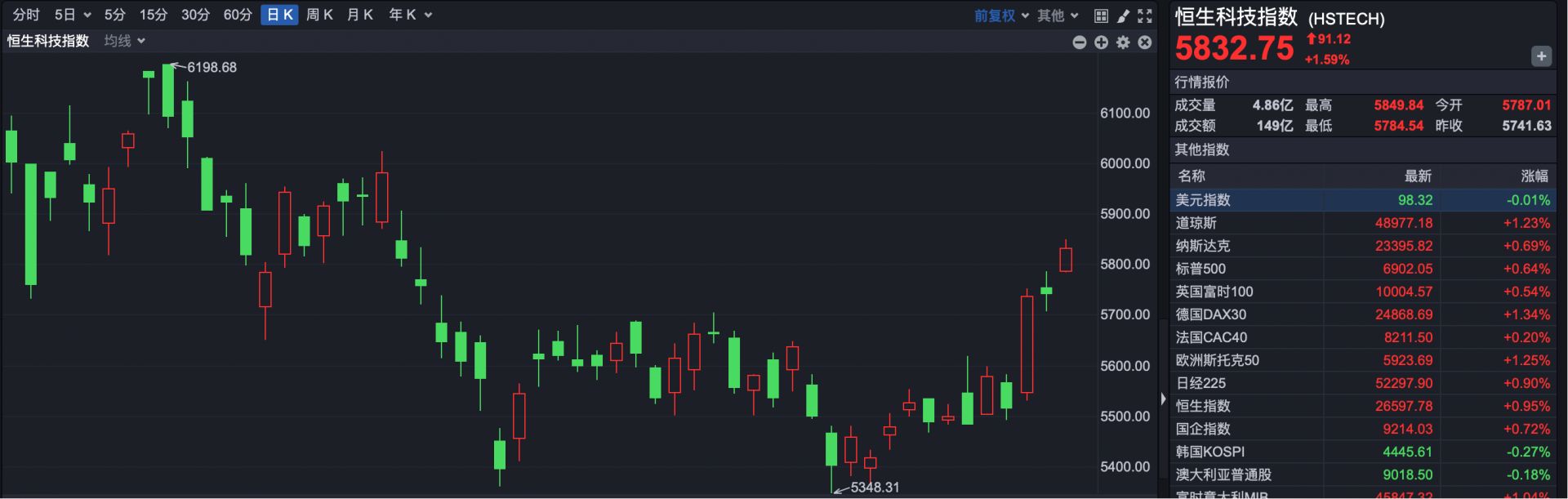Switch to 分时 intraday view

(25, 15)
